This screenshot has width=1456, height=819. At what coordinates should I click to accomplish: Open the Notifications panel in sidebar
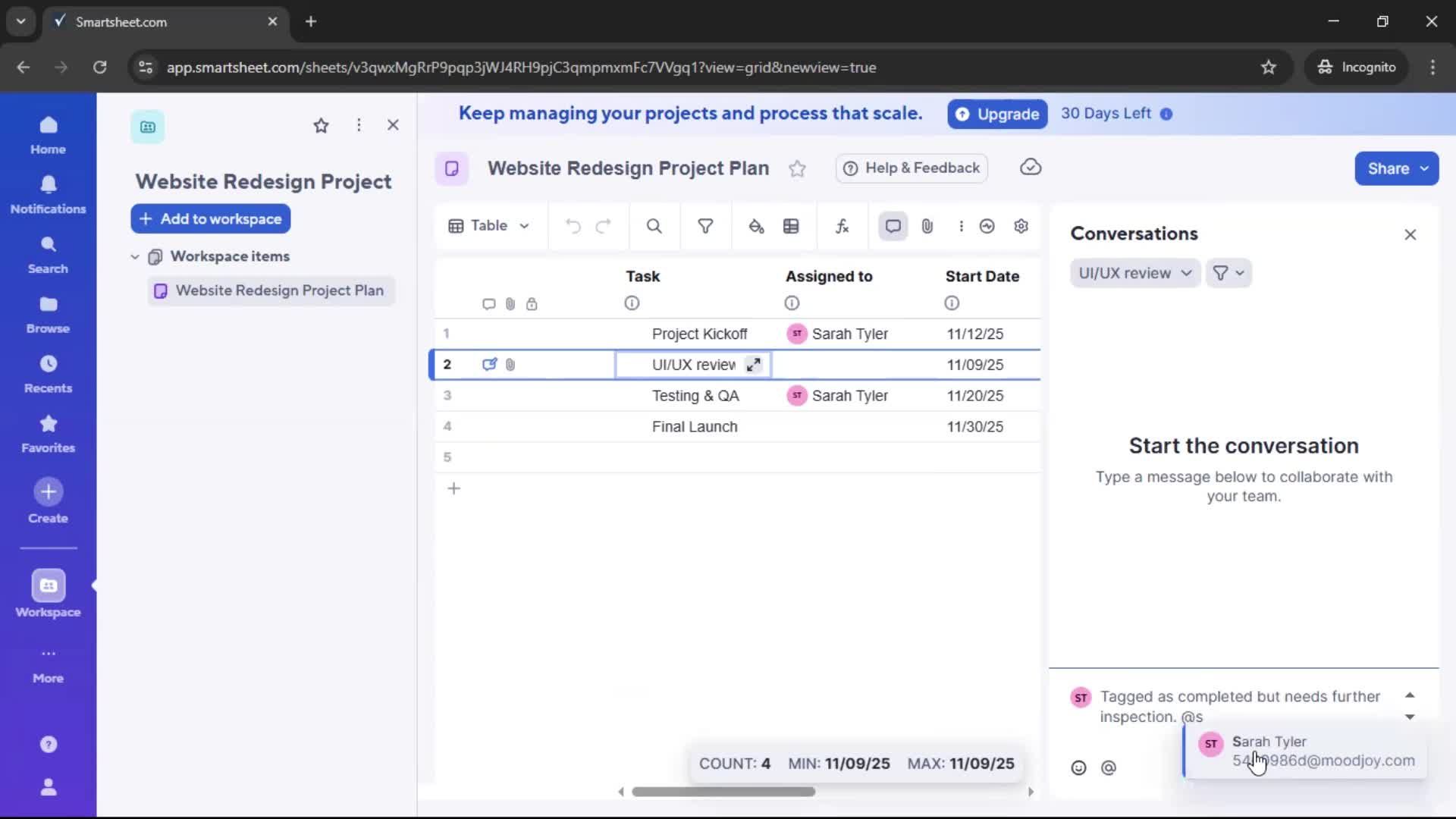[48, 195]
